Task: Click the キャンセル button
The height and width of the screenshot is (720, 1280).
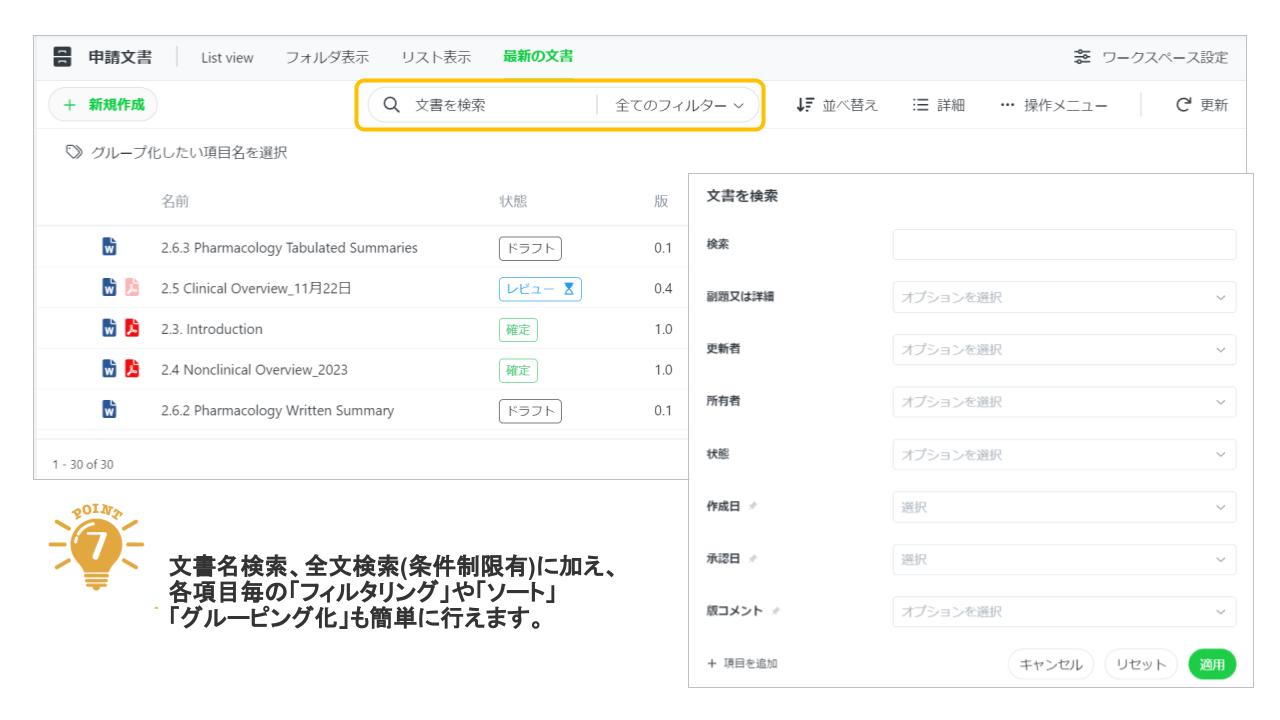Action: point(1051,664)
